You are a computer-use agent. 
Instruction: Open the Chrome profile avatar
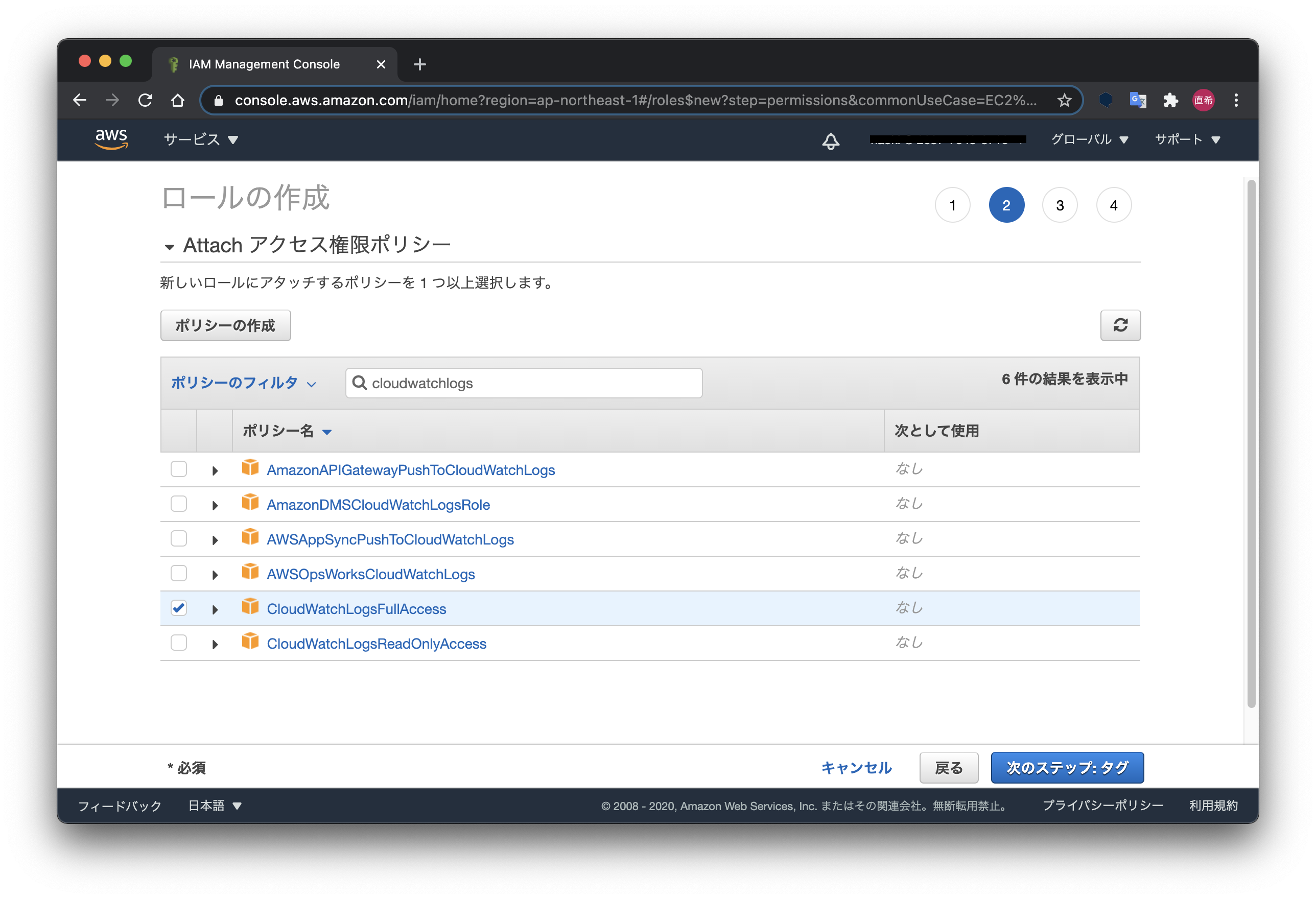click(1203, 100)
